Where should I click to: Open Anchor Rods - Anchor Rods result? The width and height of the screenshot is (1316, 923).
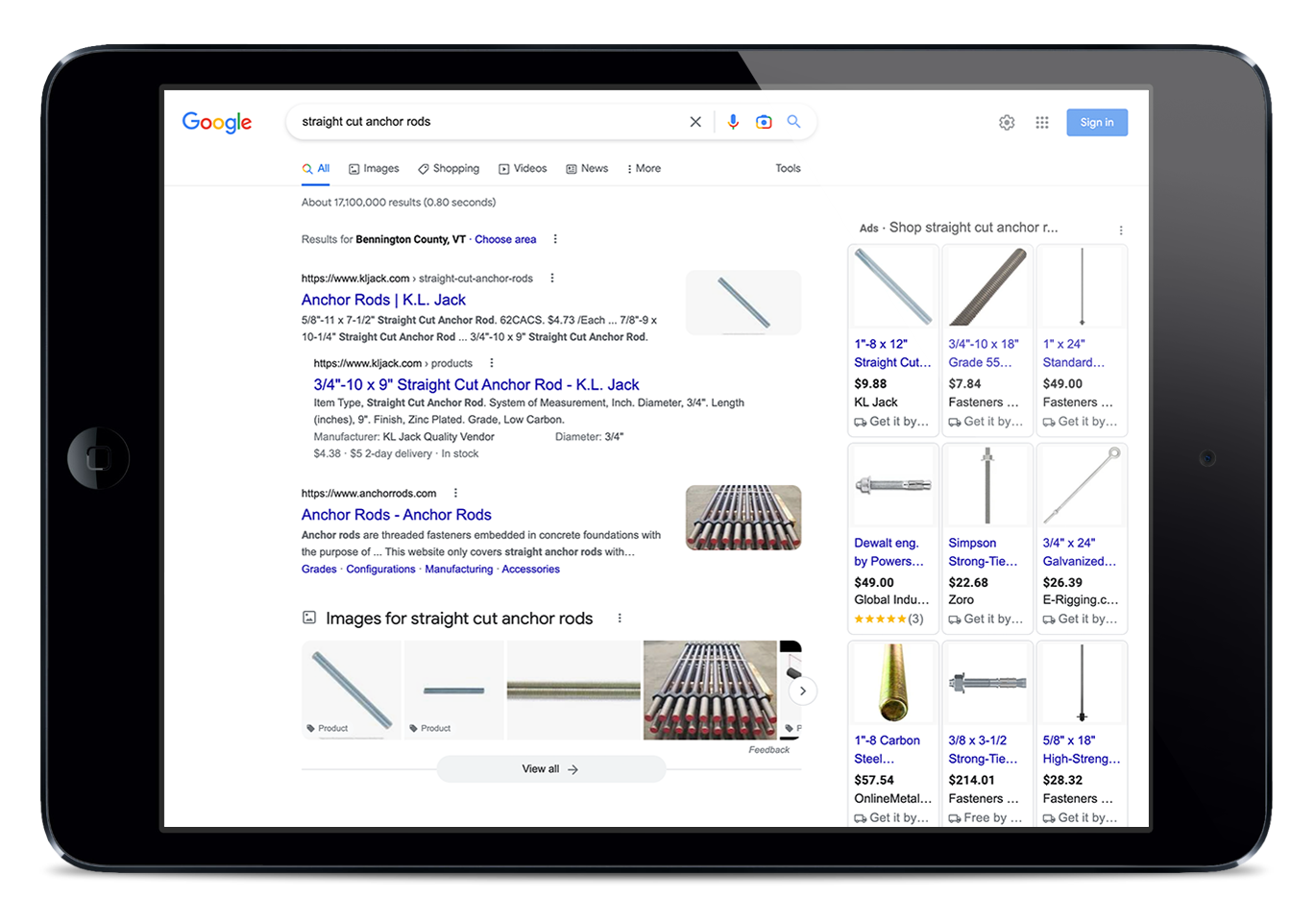pos(397,515)
